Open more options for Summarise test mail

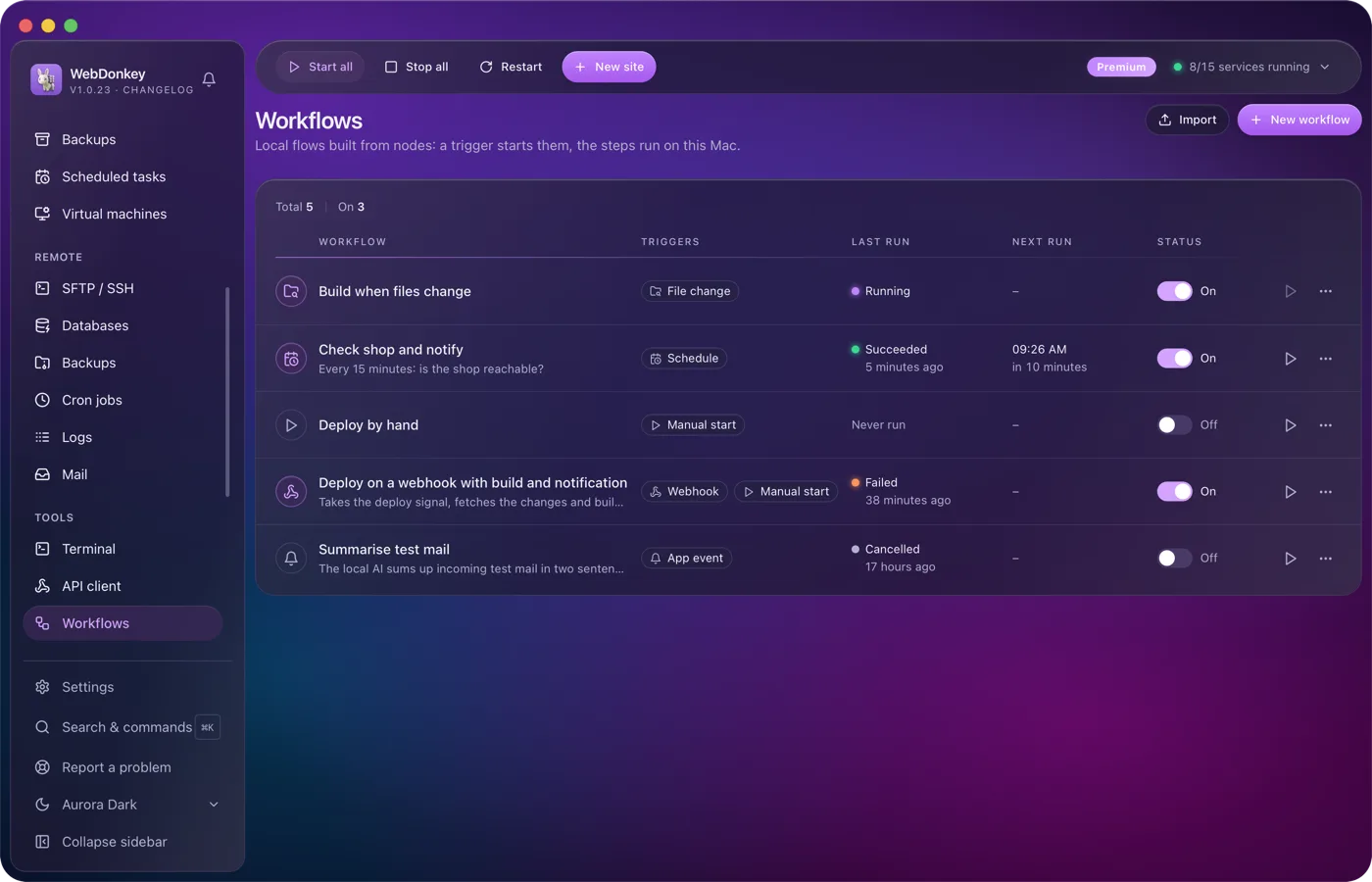(x=1326, y=559)
